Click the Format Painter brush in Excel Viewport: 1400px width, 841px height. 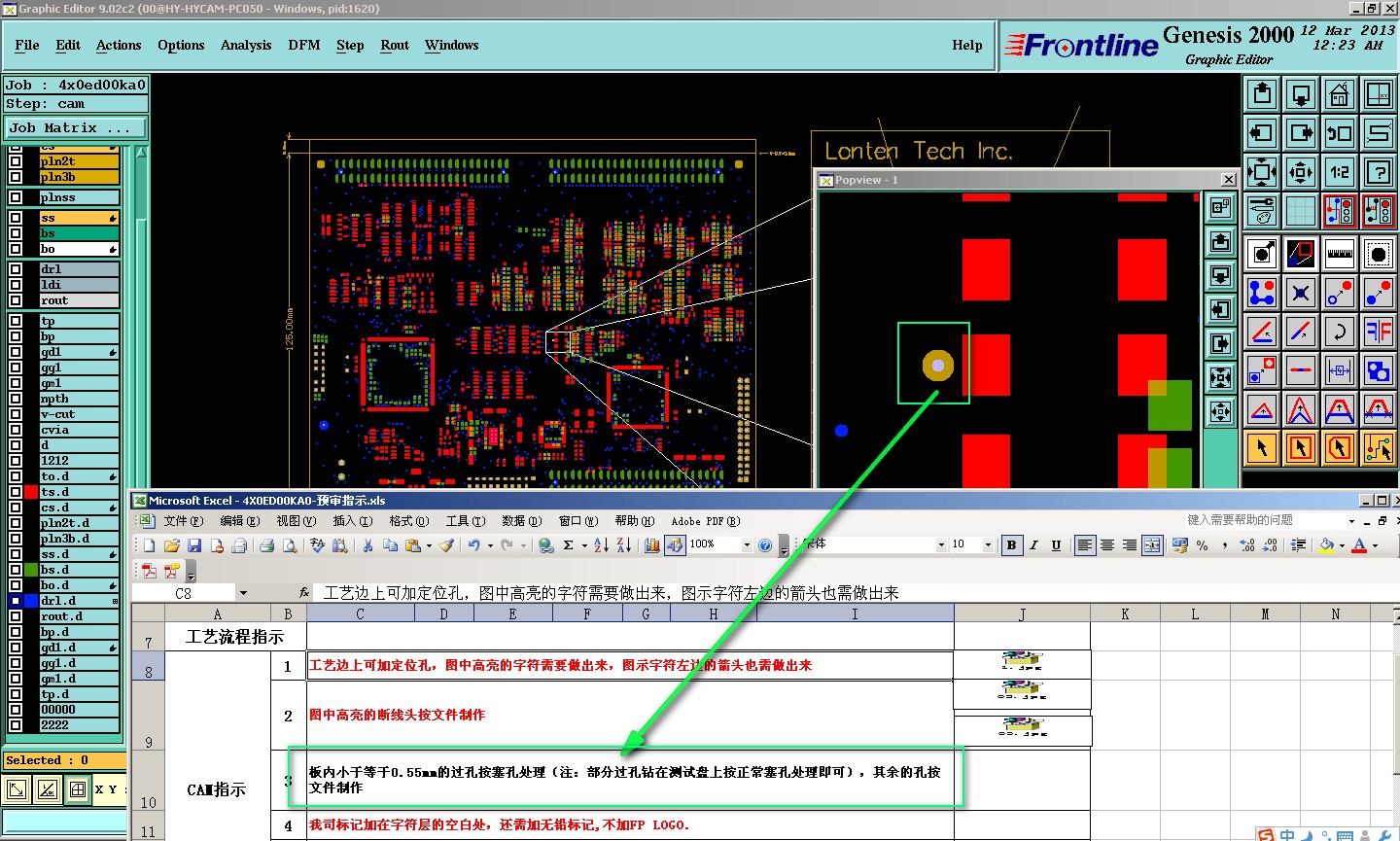446,545
